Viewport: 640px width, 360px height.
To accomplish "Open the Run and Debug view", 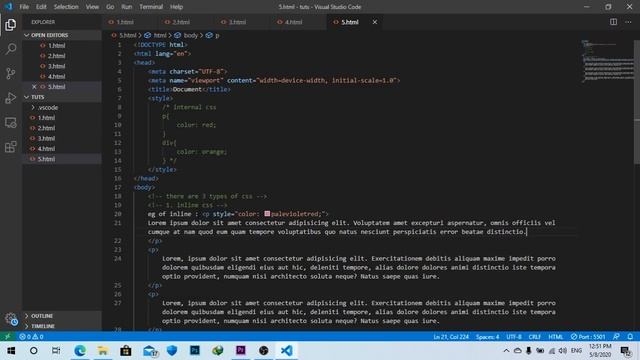I will click(x=11, y=98).
